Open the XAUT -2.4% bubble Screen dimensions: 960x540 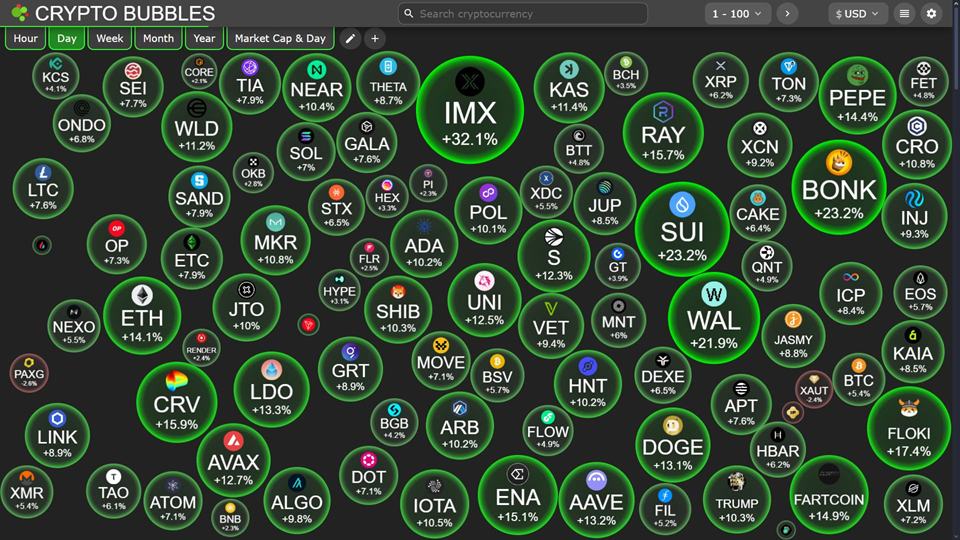point(814,389)
